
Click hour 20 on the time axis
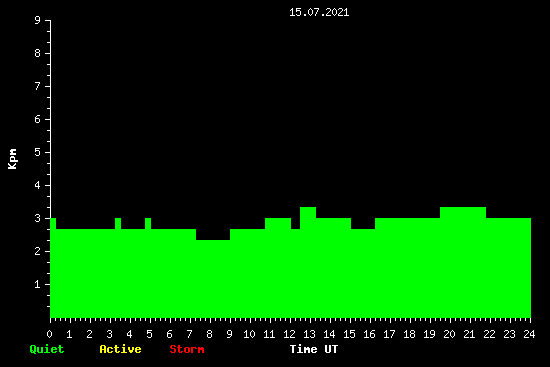(449, 334)
